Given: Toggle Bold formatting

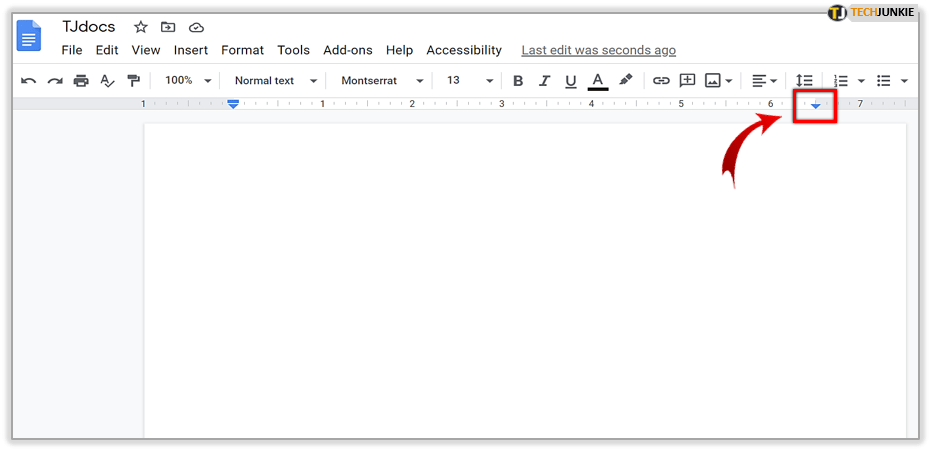Looking at the screenshot, I should (518, 81).
